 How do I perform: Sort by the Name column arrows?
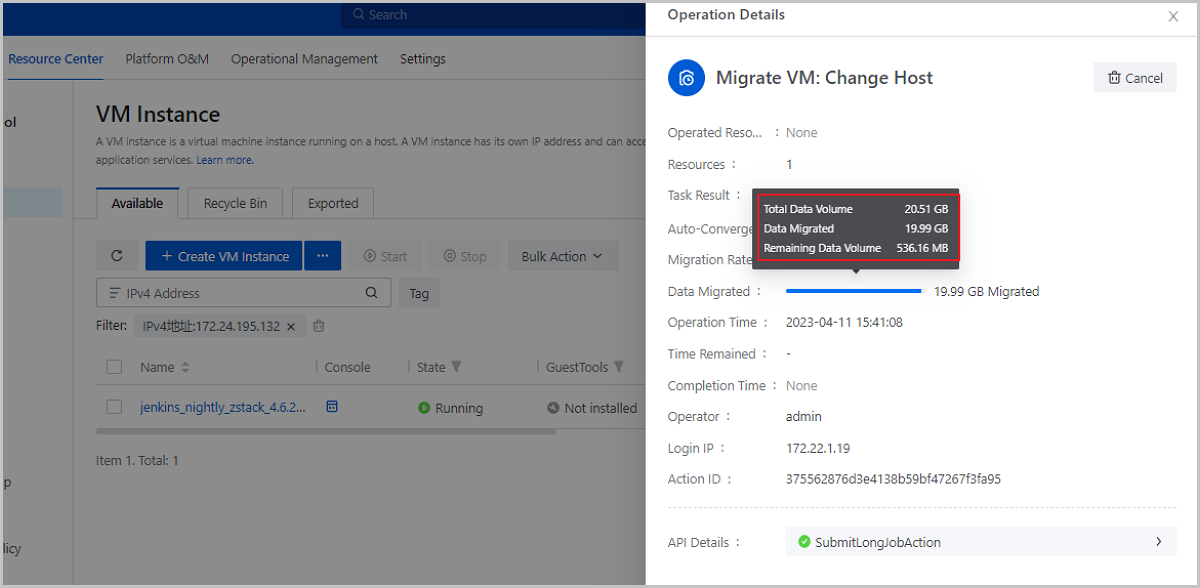[185, 368]
